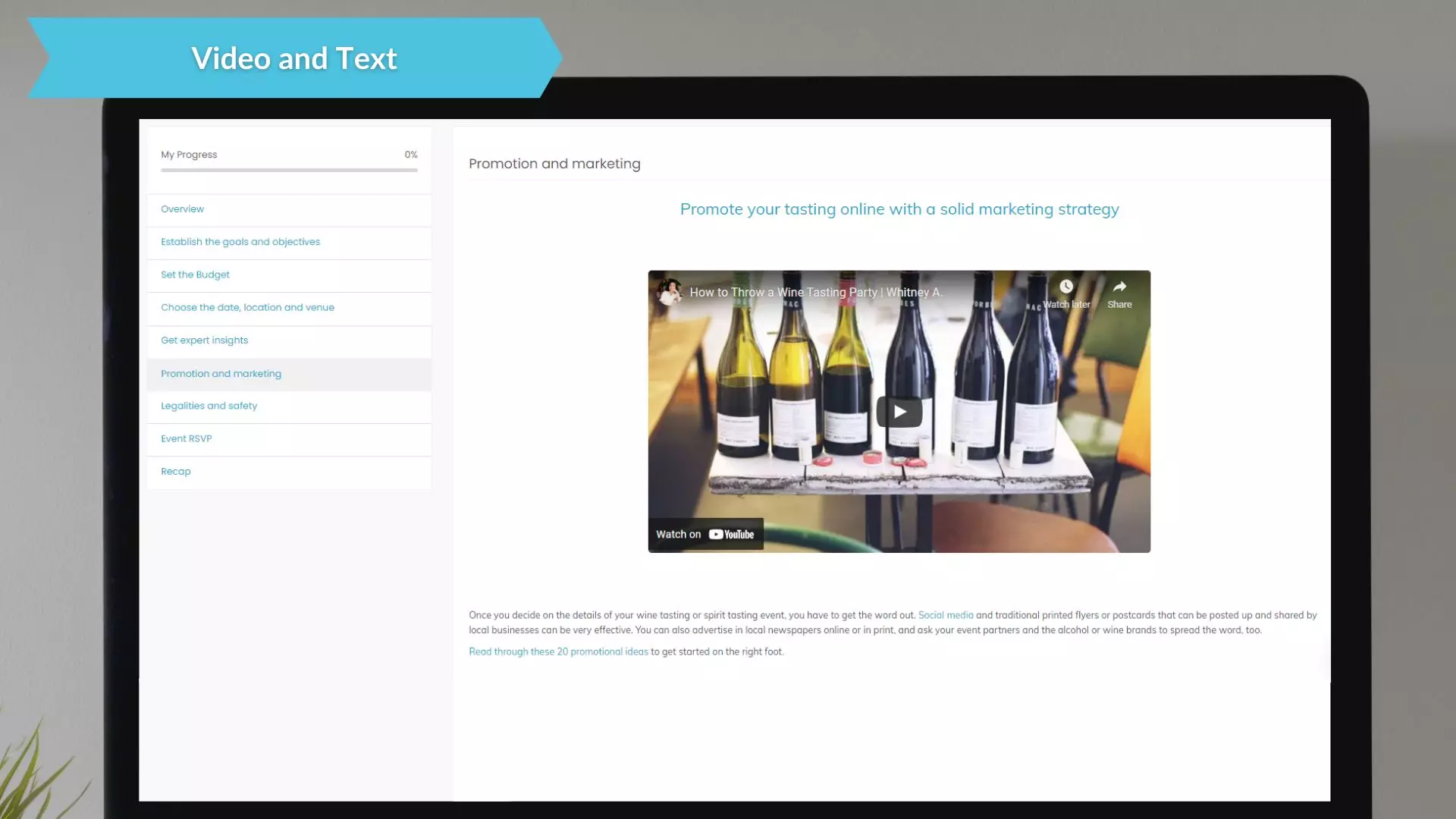Go to Establish the goals and objectives
The width and height of the screenshot is (1456, 819).
(x=289, y=242)
